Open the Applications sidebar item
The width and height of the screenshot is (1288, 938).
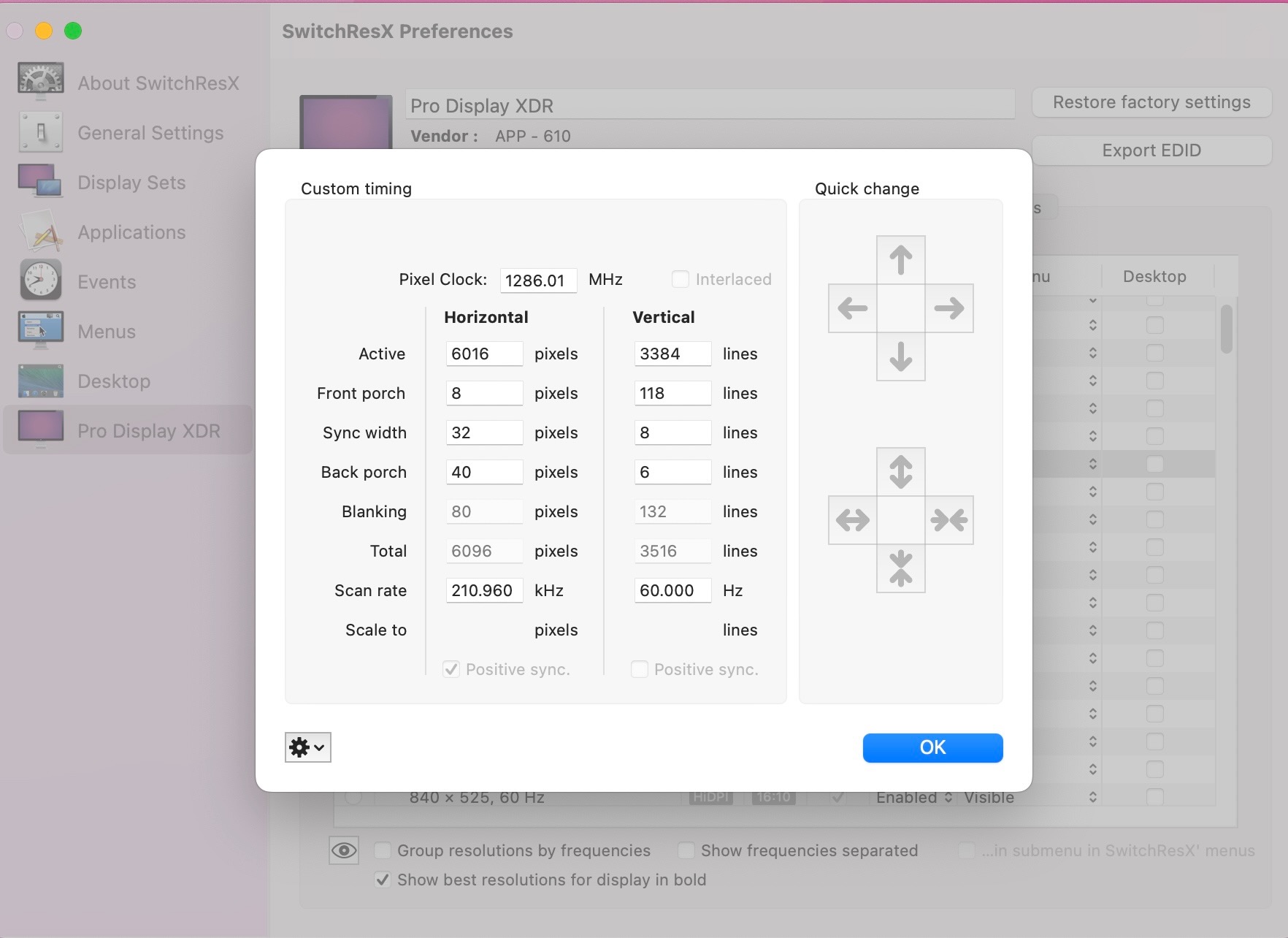coord(129,232)
